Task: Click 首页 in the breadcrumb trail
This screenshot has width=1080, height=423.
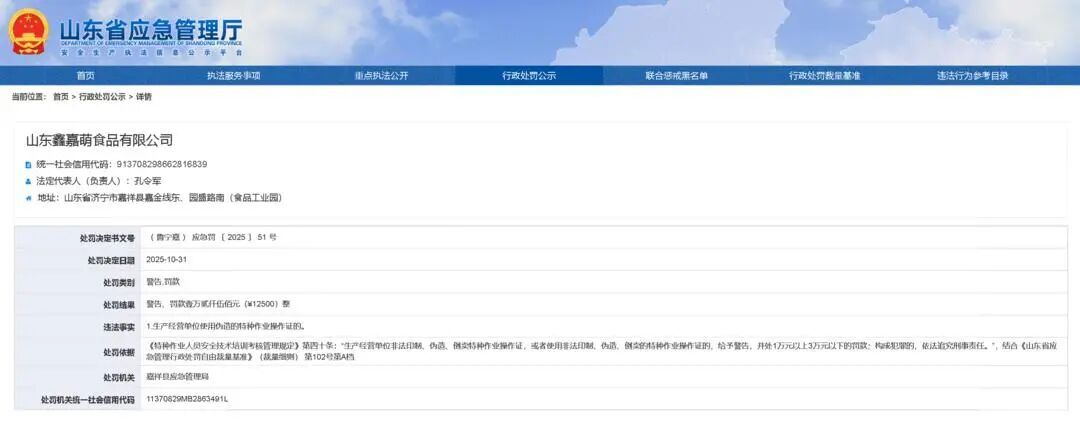Action: pyautogui.click(x=61, y=97)
